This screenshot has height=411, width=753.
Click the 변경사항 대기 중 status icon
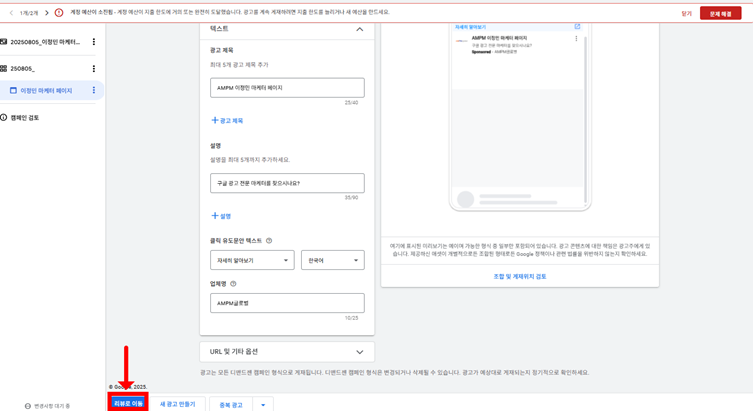point(28,406)
